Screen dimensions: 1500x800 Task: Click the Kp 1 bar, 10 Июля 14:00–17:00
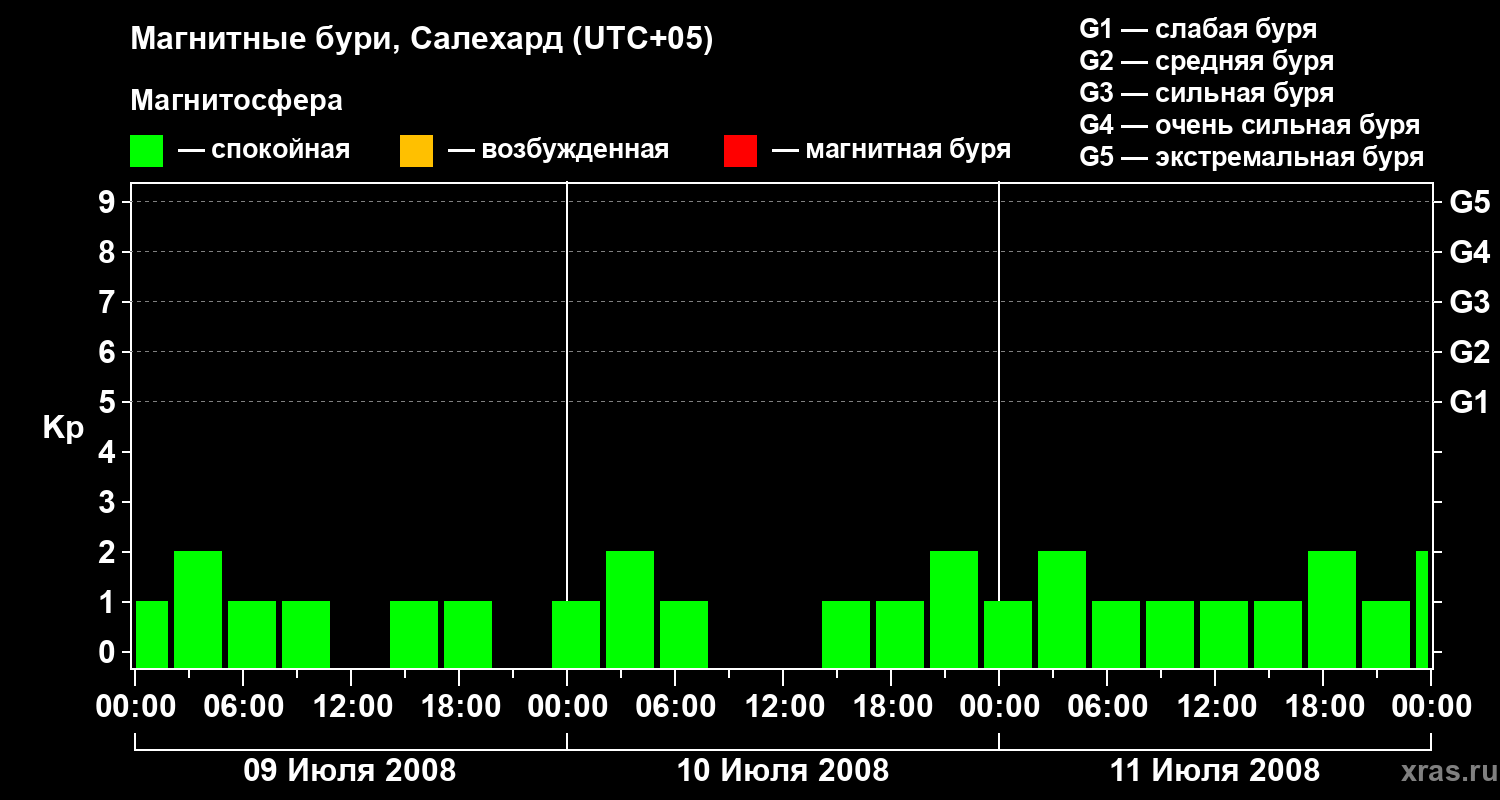pos(846,634)
